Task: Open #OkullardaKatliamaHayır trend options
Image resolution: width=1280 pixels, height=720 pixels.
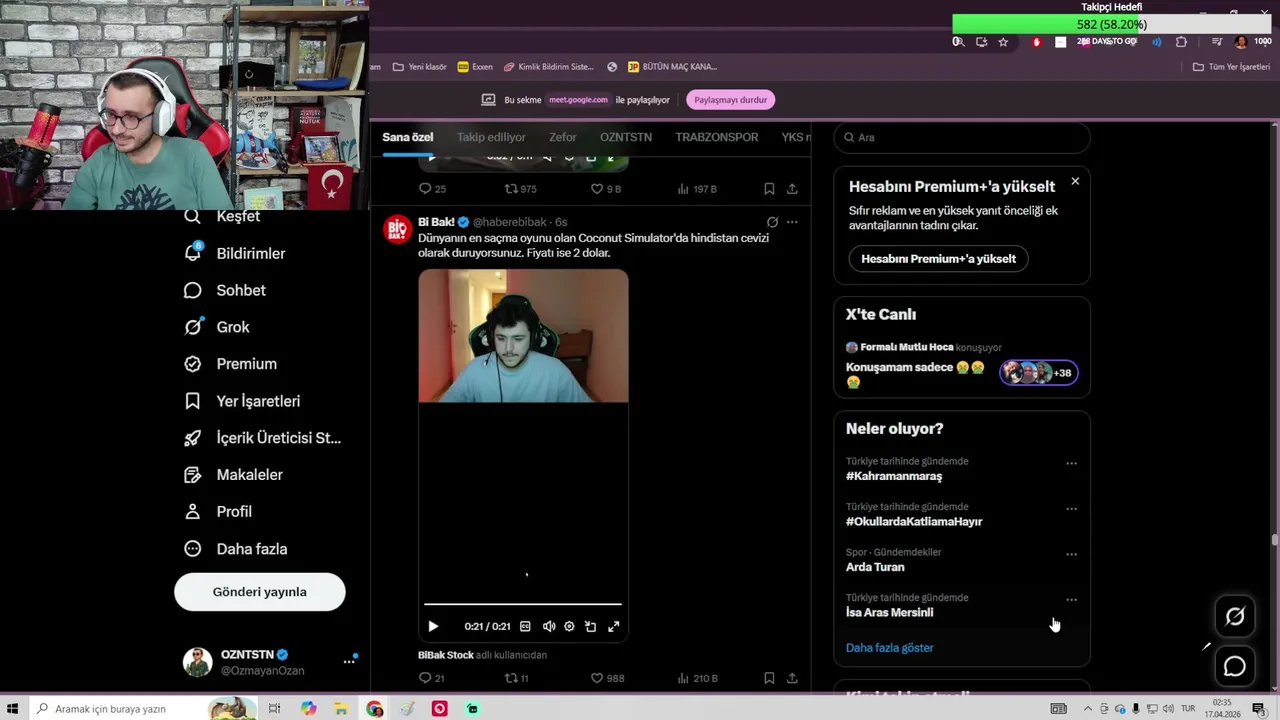Action: click(1071, 509)
